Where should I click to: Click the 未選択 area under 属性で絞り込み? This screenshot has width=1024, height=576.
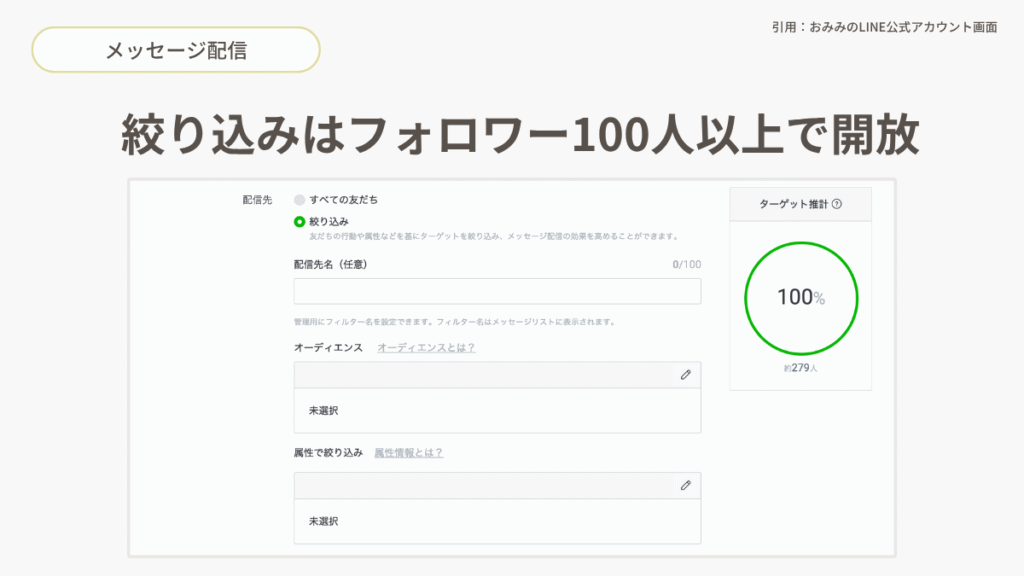coord(323,521)
